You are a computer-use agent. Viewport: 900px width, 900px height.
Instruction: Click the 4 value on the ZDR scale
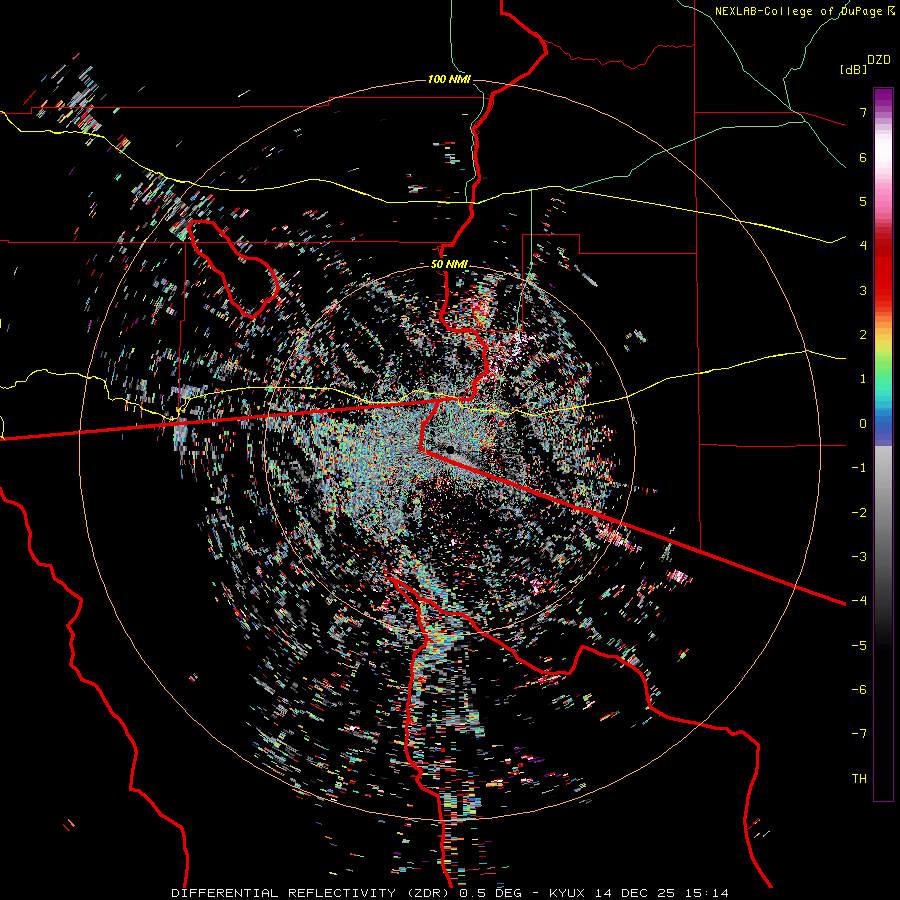tap(863, 246)
